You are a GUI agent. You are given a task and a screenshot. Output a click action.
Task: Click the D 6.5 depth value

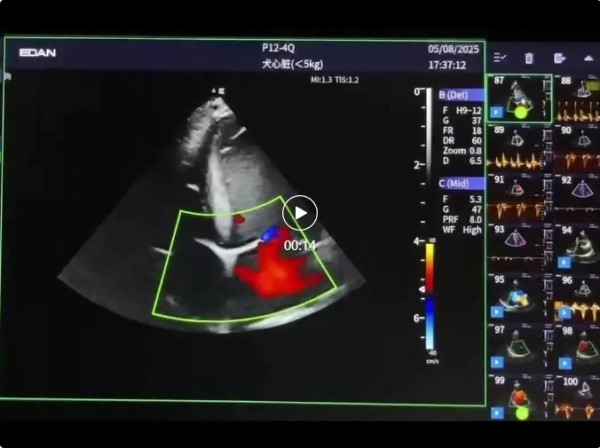[x=462, y=161]
